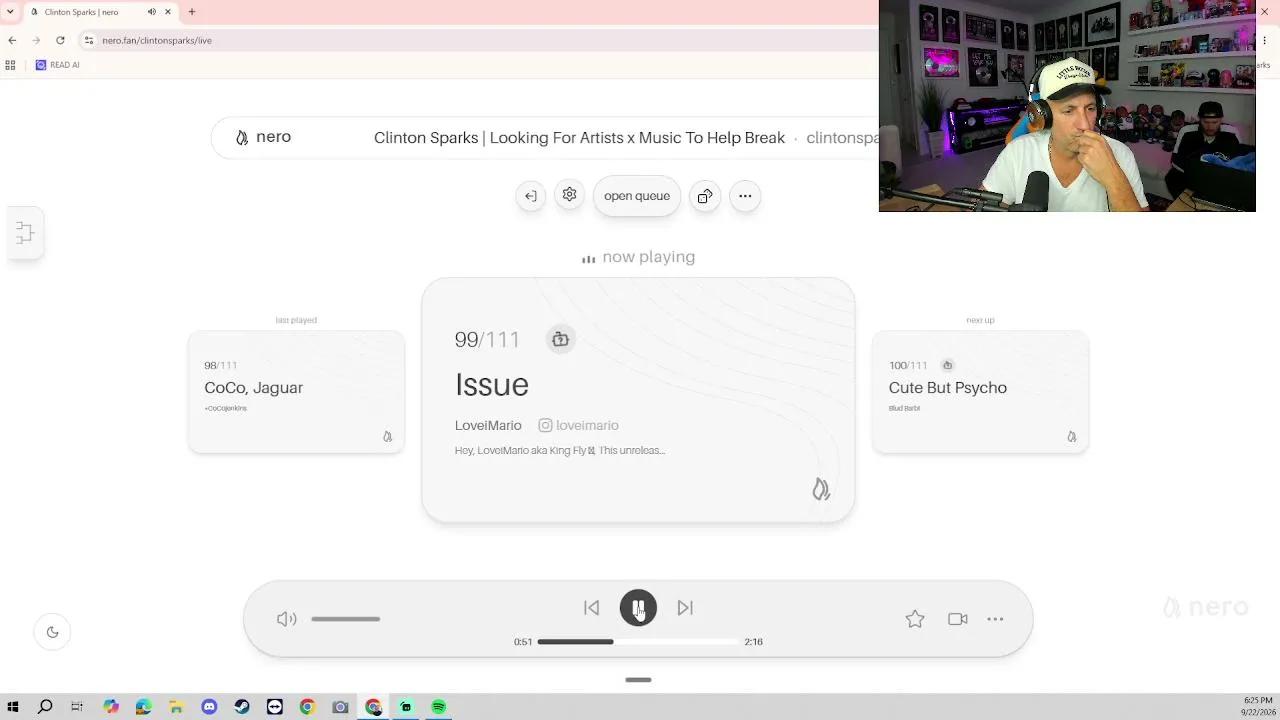Favorite the track with the star icon
This screenshot has width=1280, height=720.
coord(915,619)
